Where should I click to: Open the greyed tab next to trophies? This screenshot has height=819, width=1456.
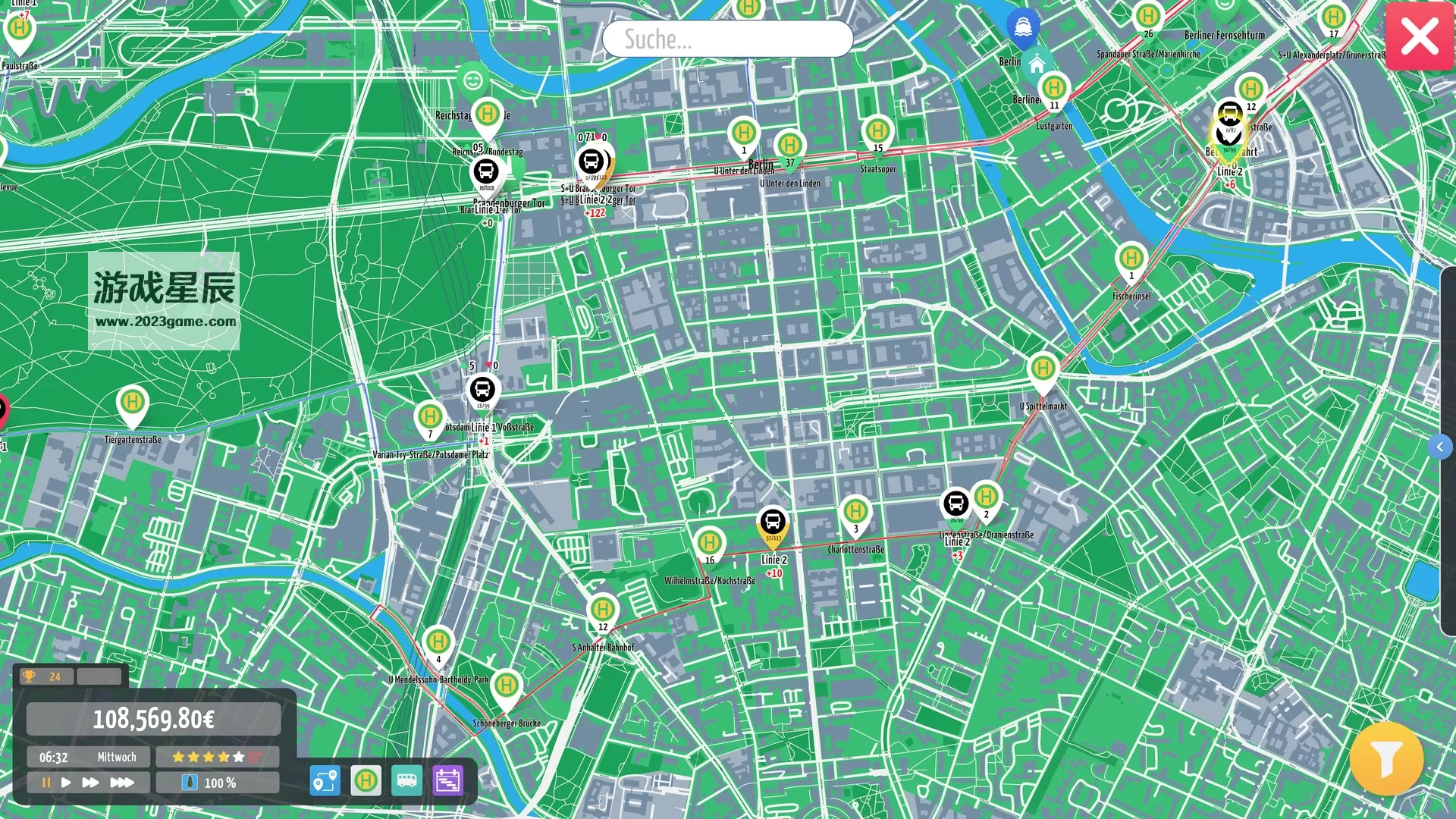click(x=99, y=676)
